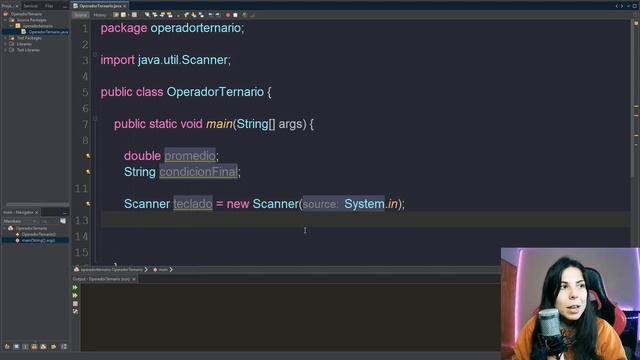Select the Libraries folder in tree

point(24,44)
